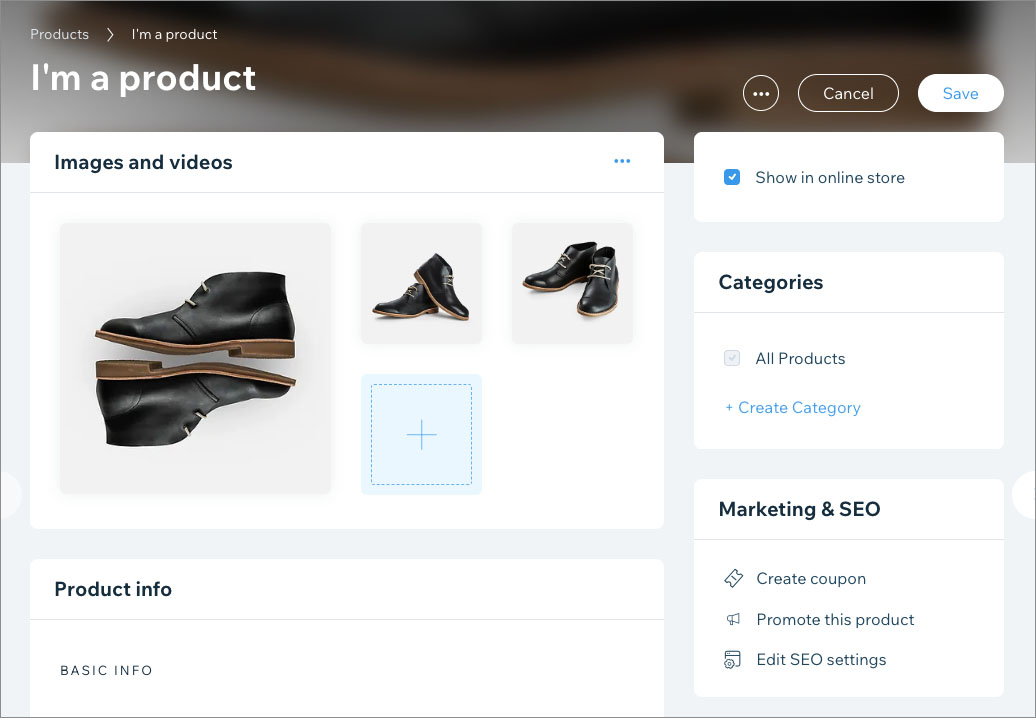This screenshot has width=1036, height=718.
Task: Open Edit SEO settings
Action: click(x=821, y=659)
